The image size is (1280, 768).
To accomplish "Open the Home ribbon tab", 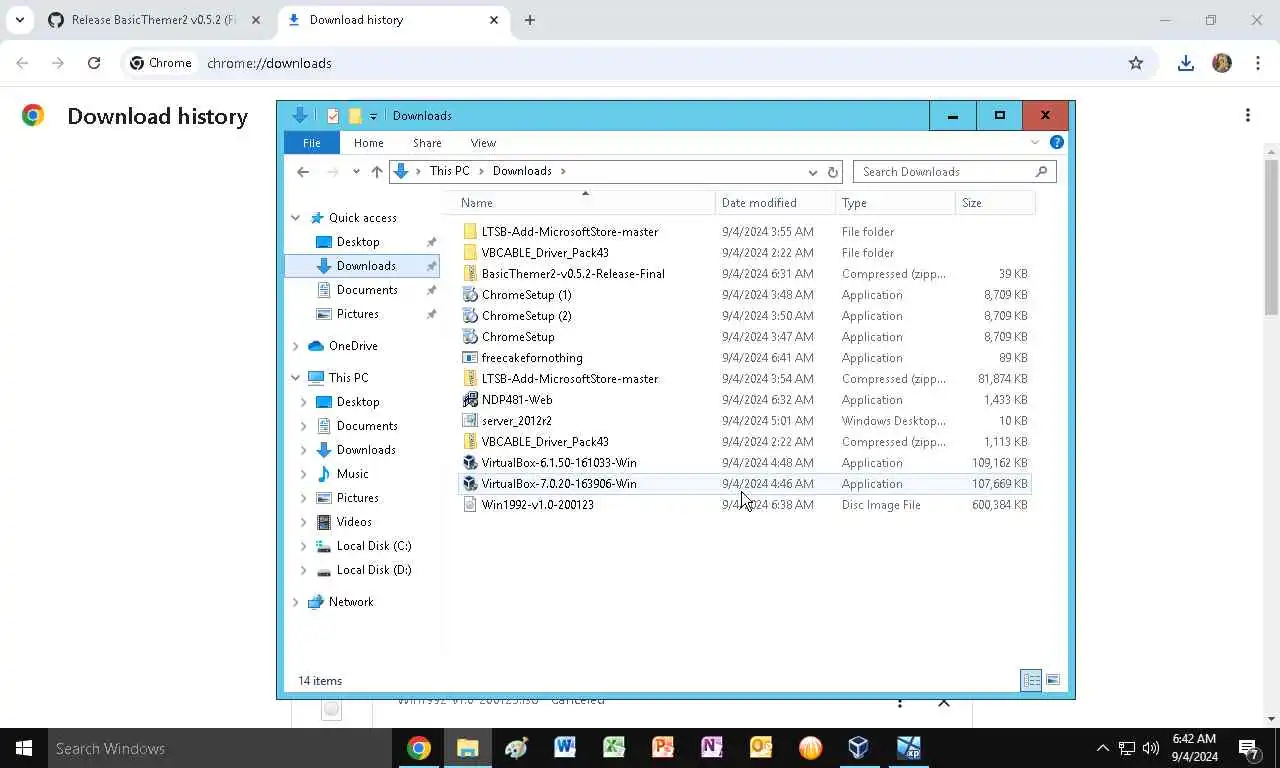I will click(x=368, y=143).
